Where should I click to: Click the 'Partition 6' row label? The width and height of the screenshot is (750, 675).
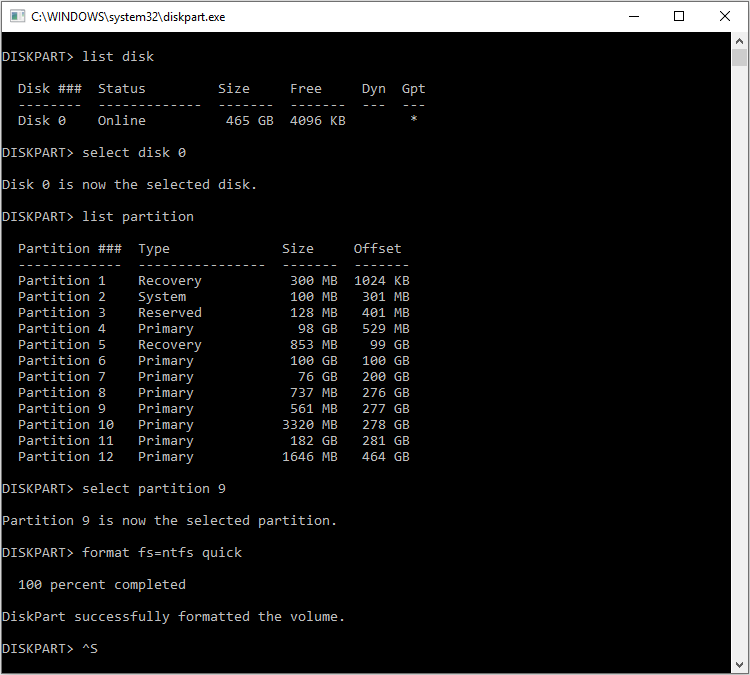click(x=62, y=361)
